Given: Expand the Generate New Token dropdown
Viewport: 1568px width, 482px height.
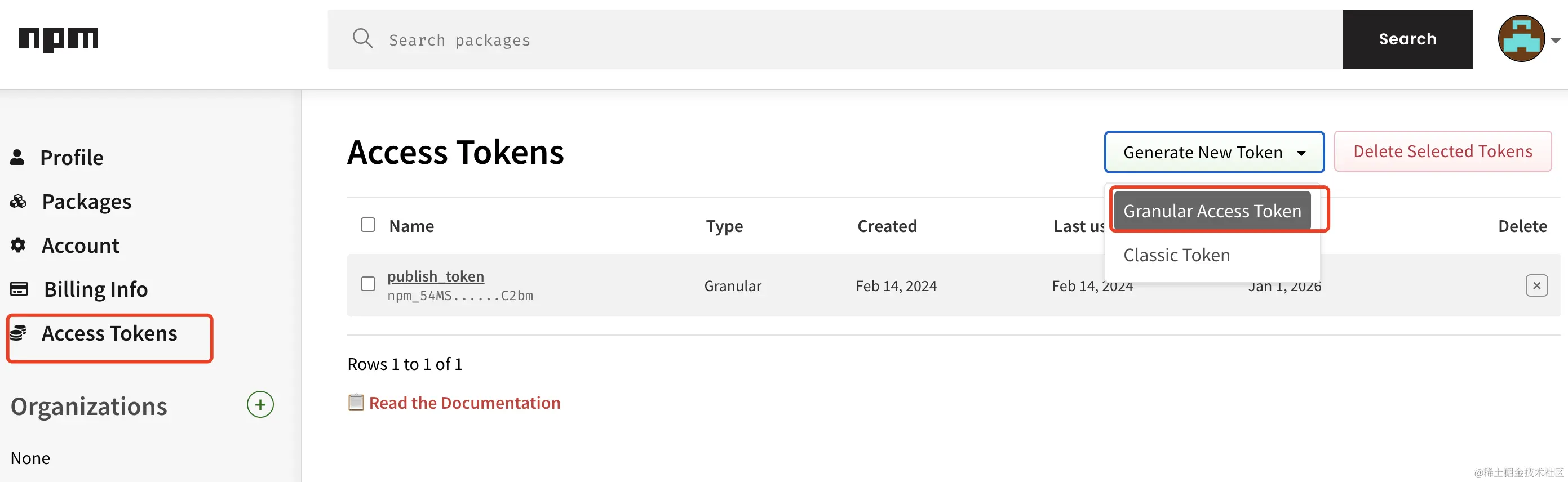Looking at the screenshot, I should coord(1213,152).
